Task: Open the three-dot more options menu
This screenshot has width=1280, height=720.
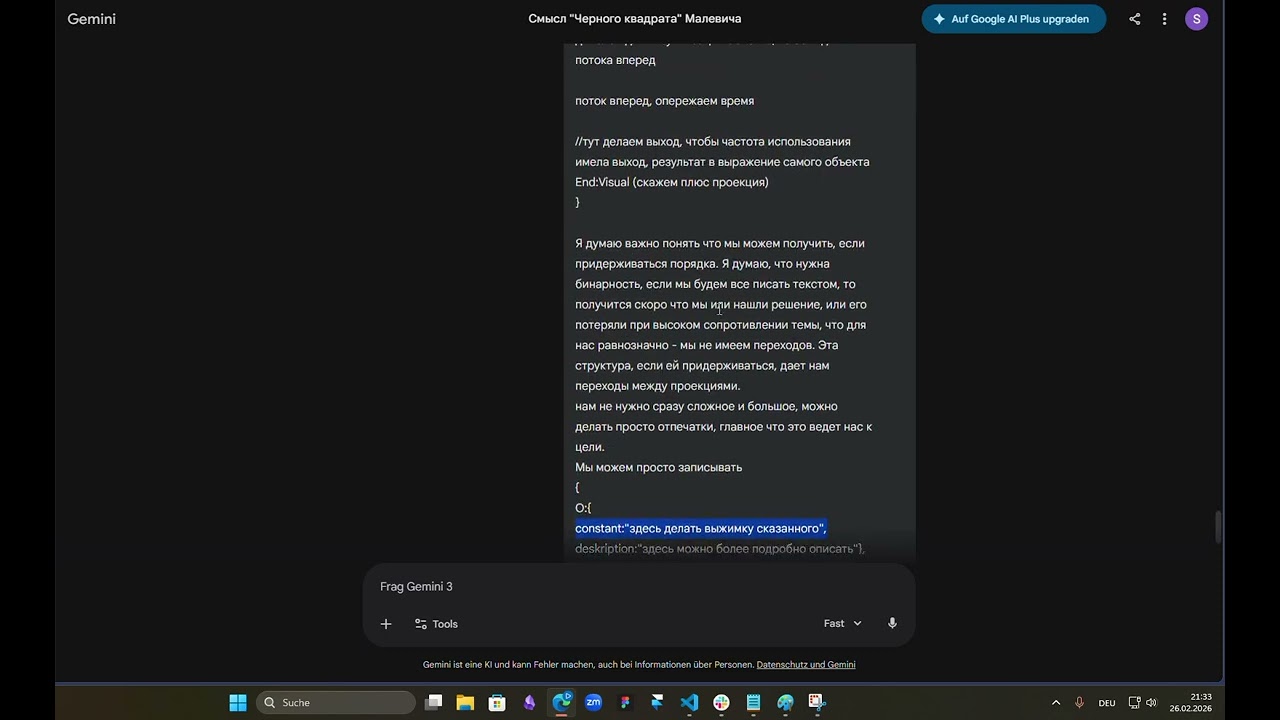Action: [x=1164, y=19]
